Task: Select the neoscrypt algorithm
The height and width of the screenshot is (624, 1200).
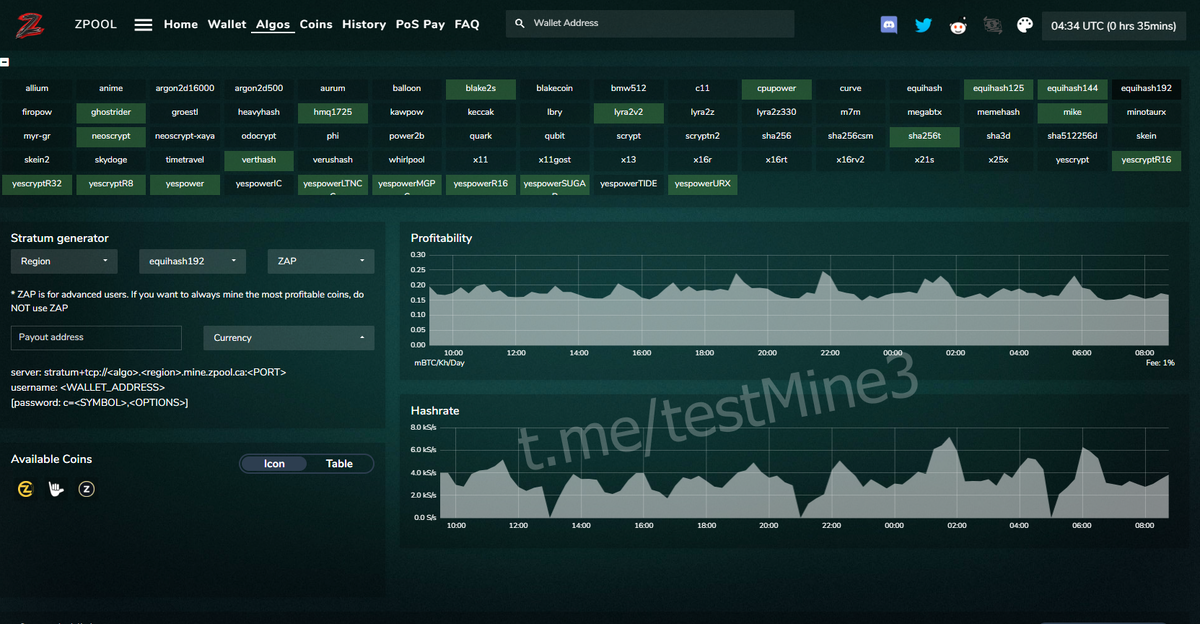Action: click(111, 136)
